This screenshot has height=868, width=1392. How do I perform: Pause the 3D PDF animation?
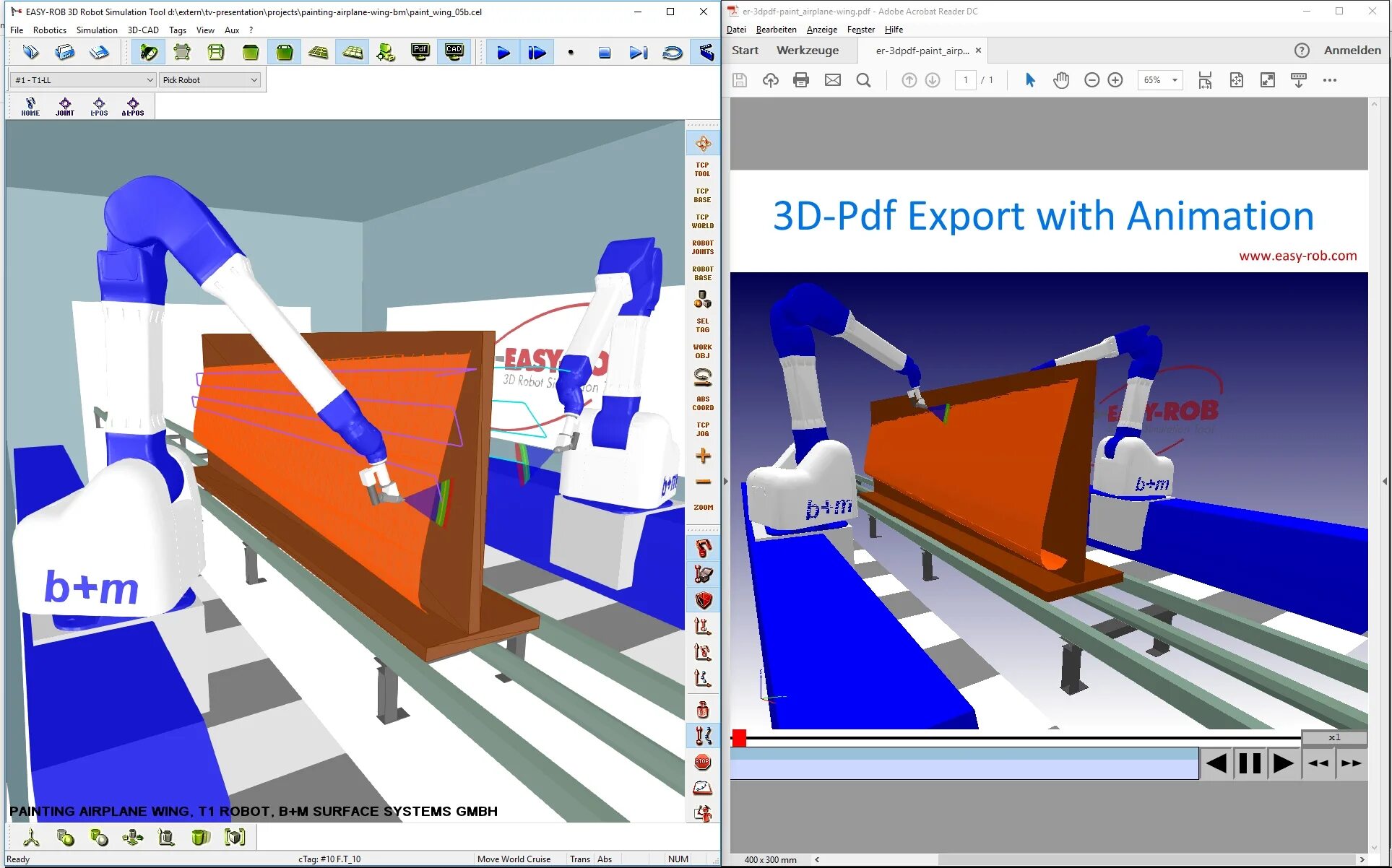click(1249, 763)
